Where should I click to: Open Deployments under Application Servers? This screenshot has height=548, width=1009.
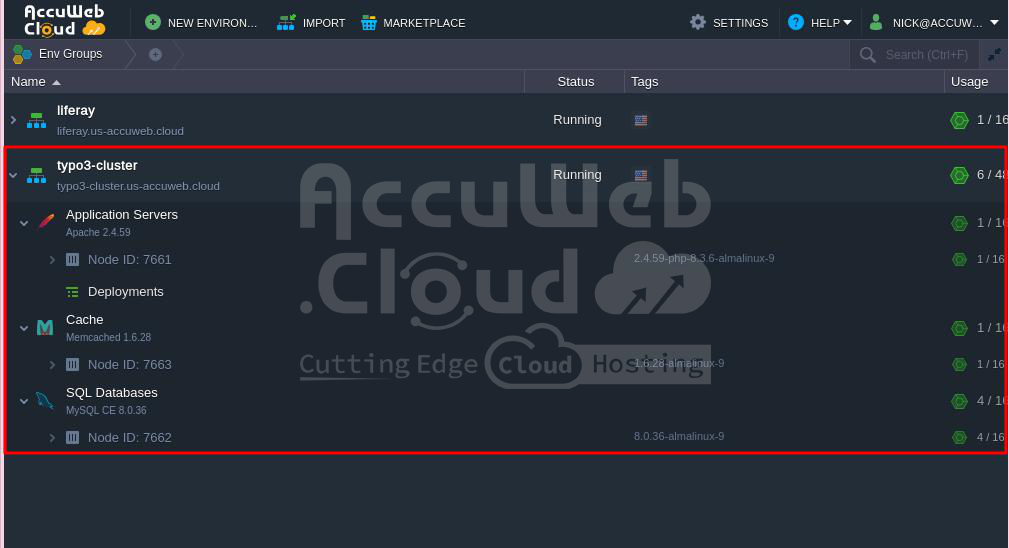[x=125, y=292]
